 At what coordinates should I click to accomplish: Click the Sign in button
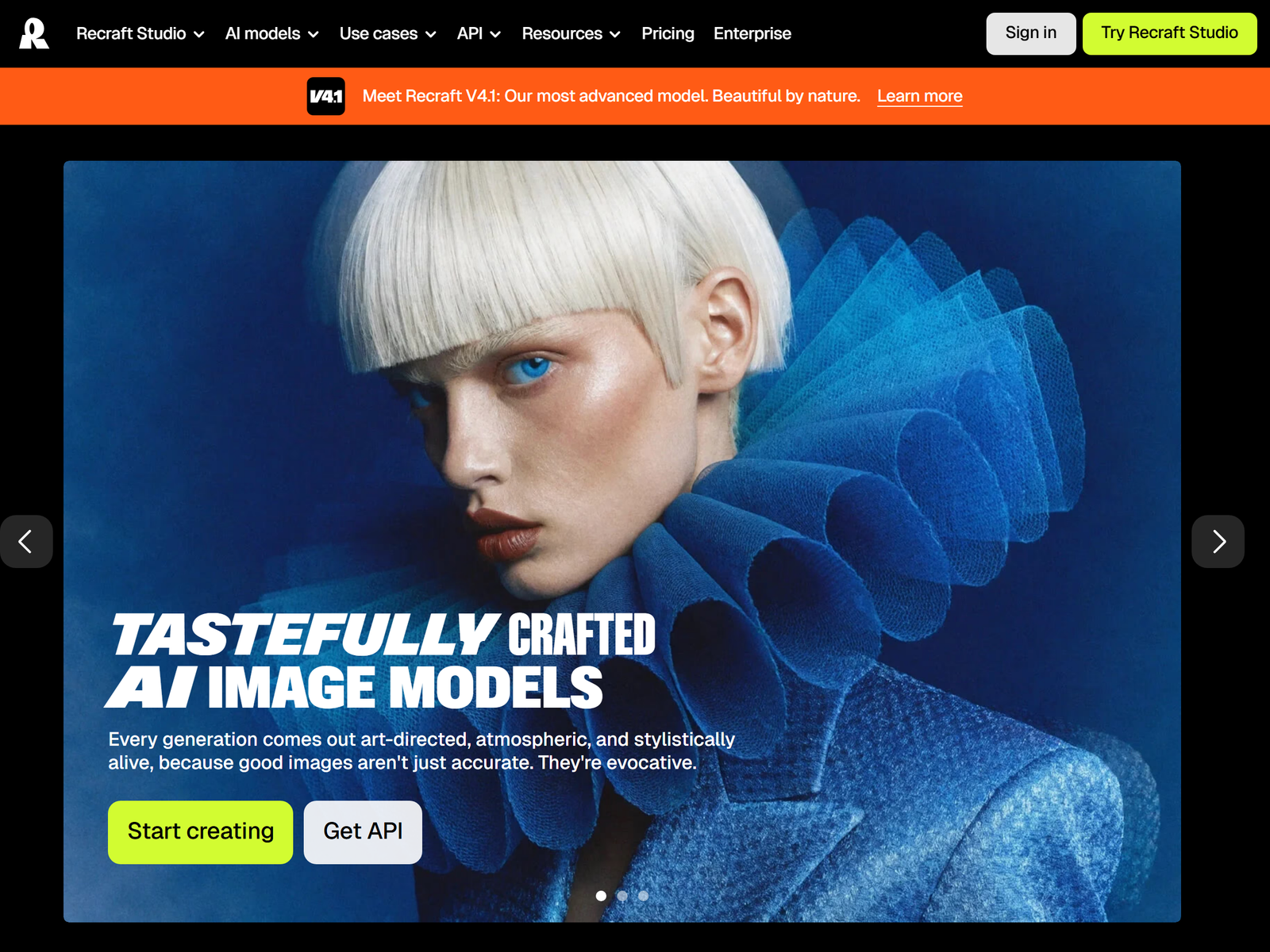pos(1030,33)
